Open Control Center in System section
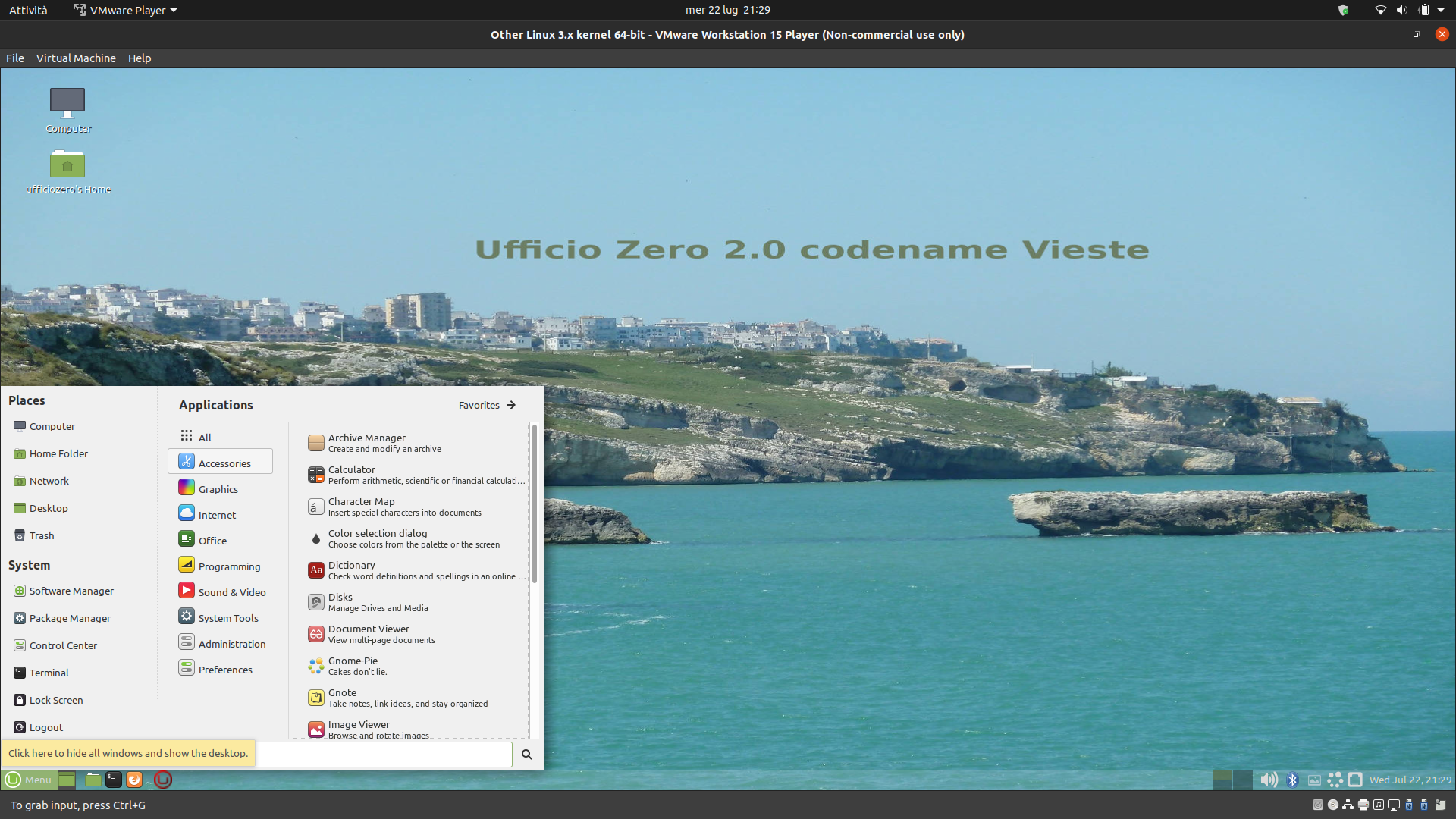Image resolution: width=1456 pixels, height=819 pixels. 63,645
